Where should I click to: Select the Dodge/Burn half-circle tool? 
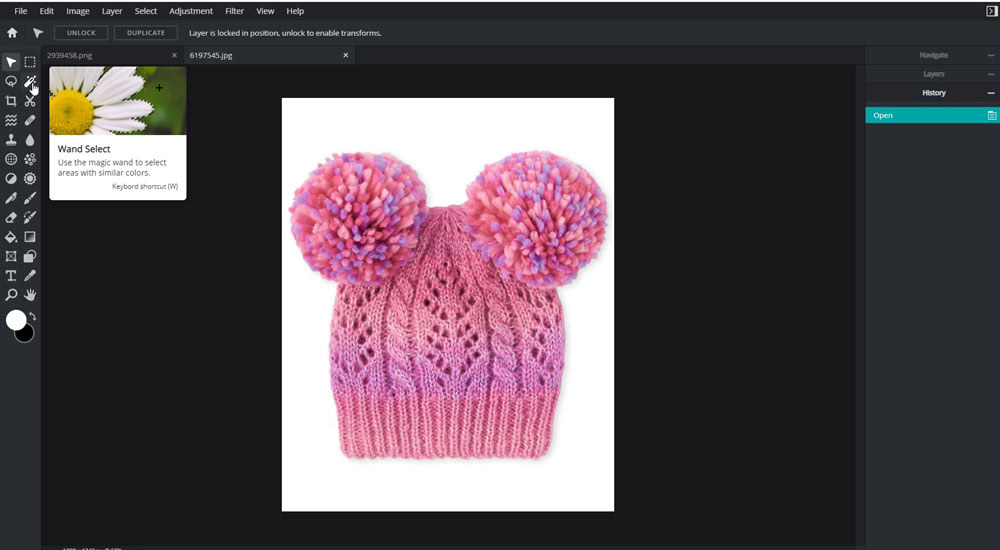11,179
